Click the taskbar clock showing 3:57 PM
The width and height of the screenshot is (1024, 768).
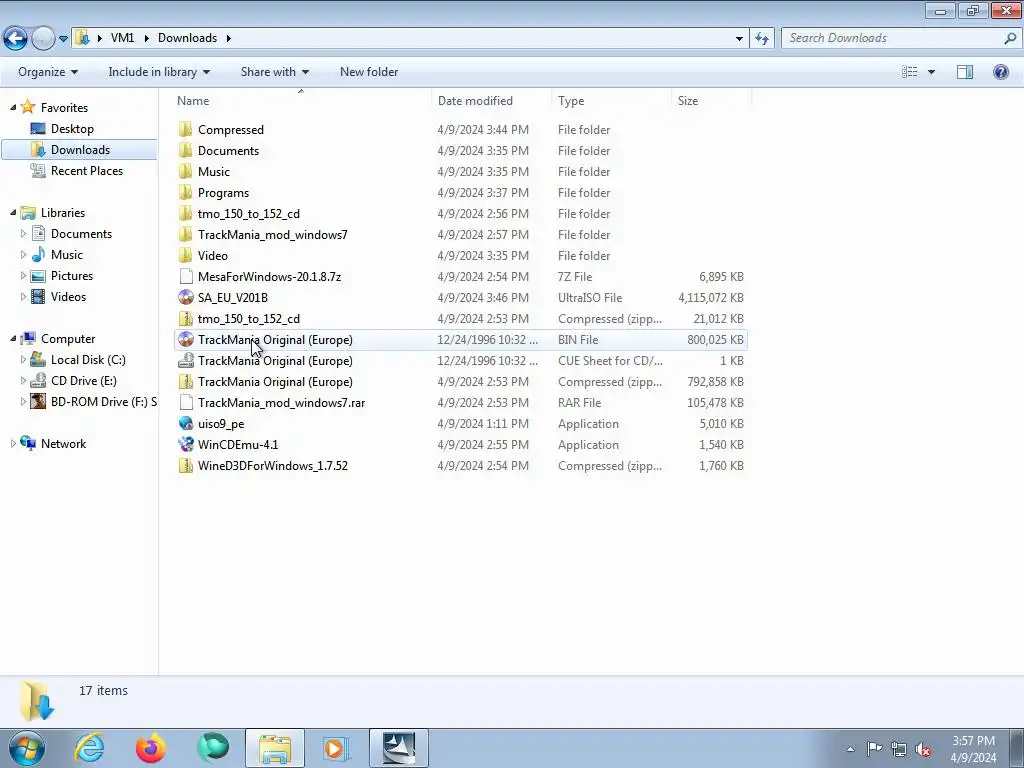[x=973, y=749]
